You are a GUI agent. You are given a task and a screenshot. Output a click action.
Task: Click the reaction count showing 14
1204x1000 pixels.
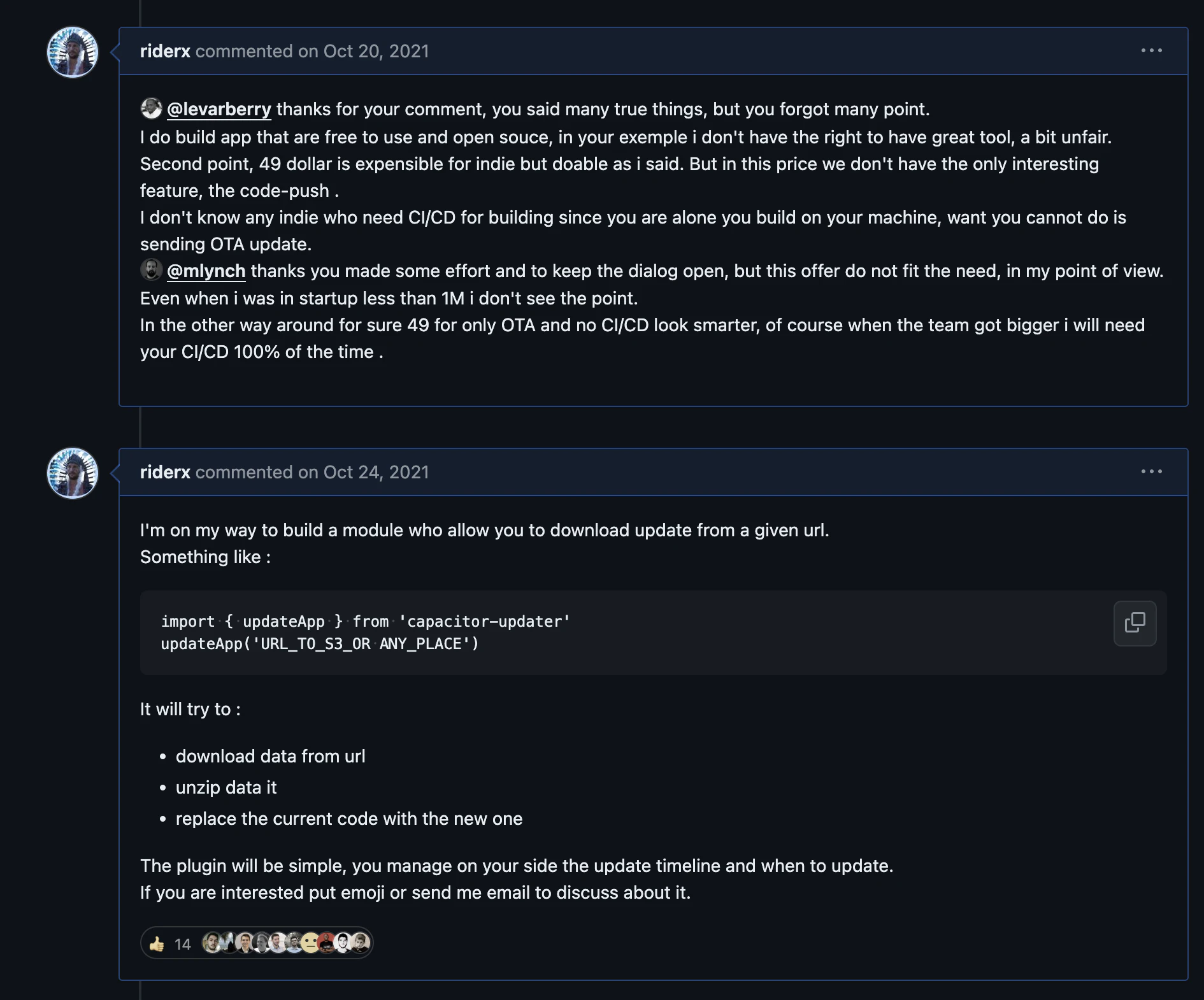(x=182, y=944)
